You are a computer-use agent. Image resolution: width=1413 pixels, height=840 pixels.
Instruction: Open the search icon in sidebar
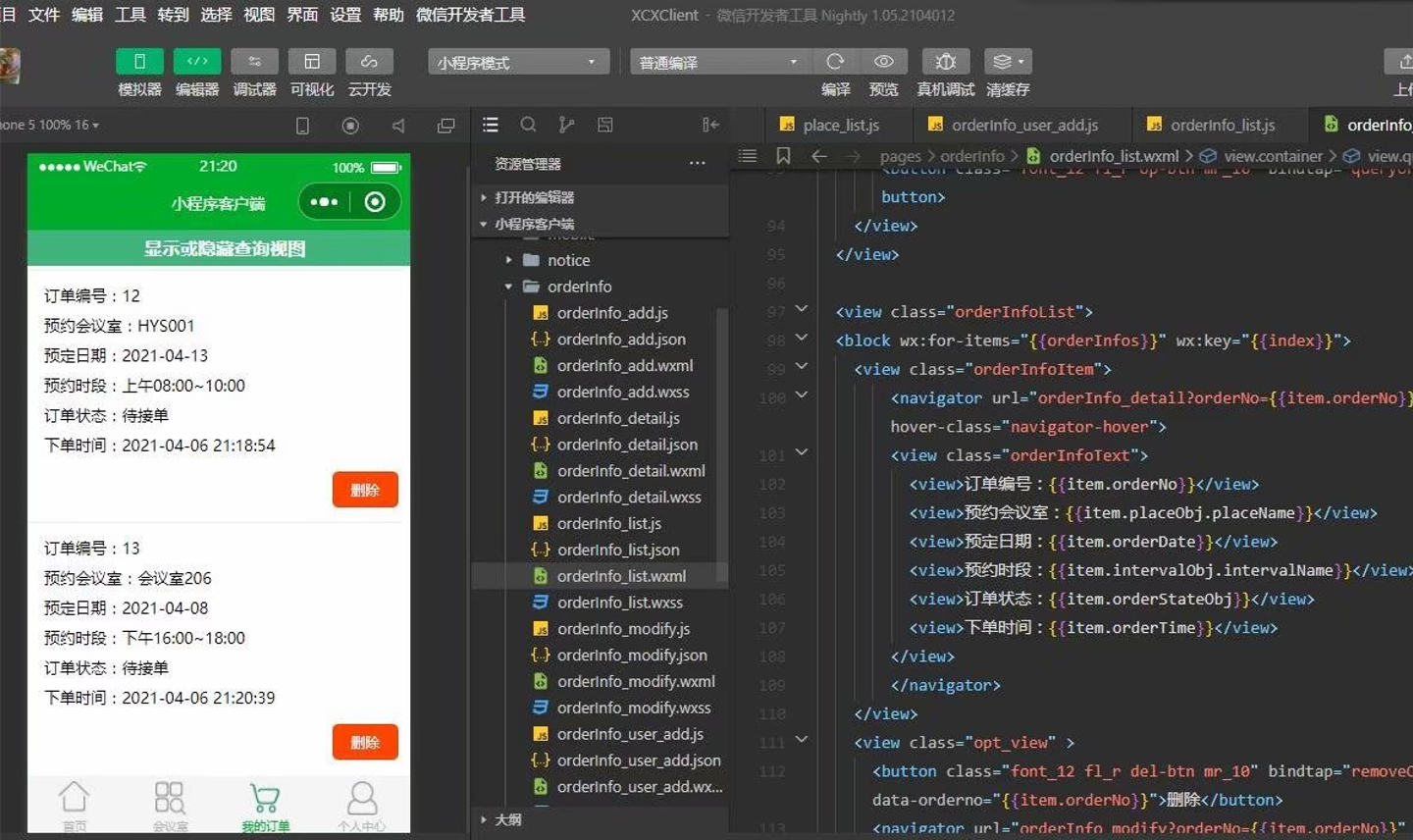528,125
